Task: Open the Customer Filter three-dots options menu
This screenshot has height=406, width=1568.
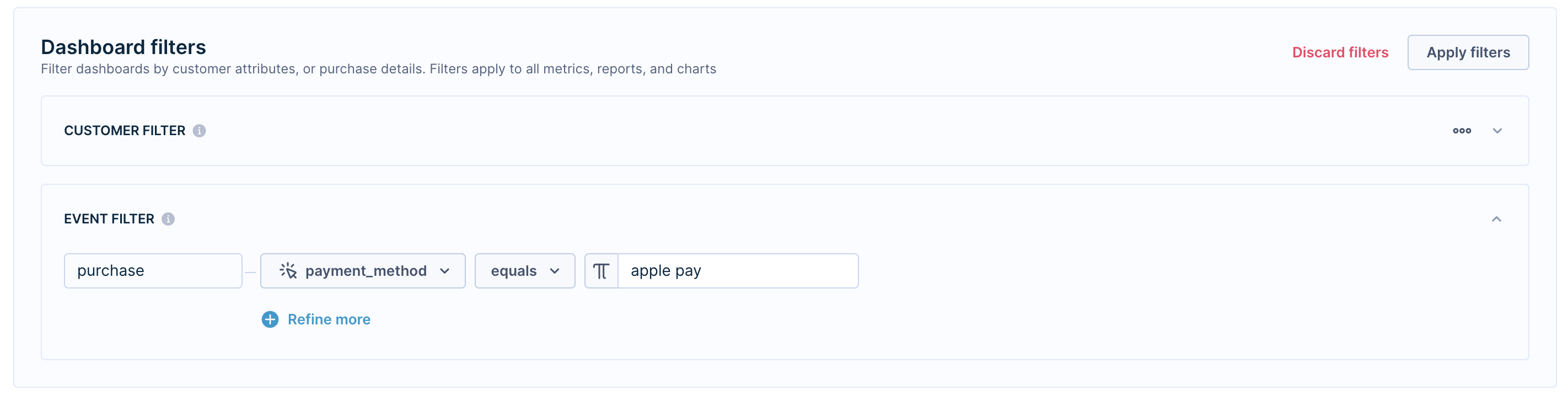Action: tap(1462, 131)
